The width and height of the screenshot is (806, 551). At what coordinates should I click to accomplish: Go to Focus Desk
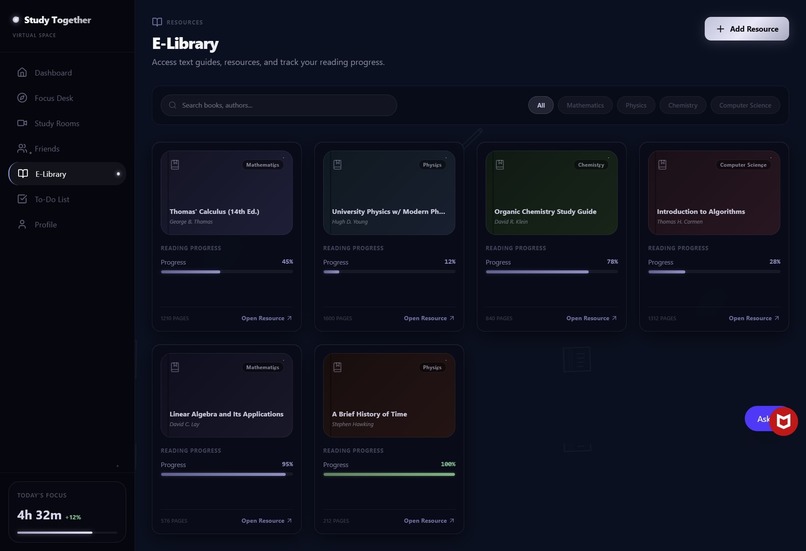click(x=67, y=98)
